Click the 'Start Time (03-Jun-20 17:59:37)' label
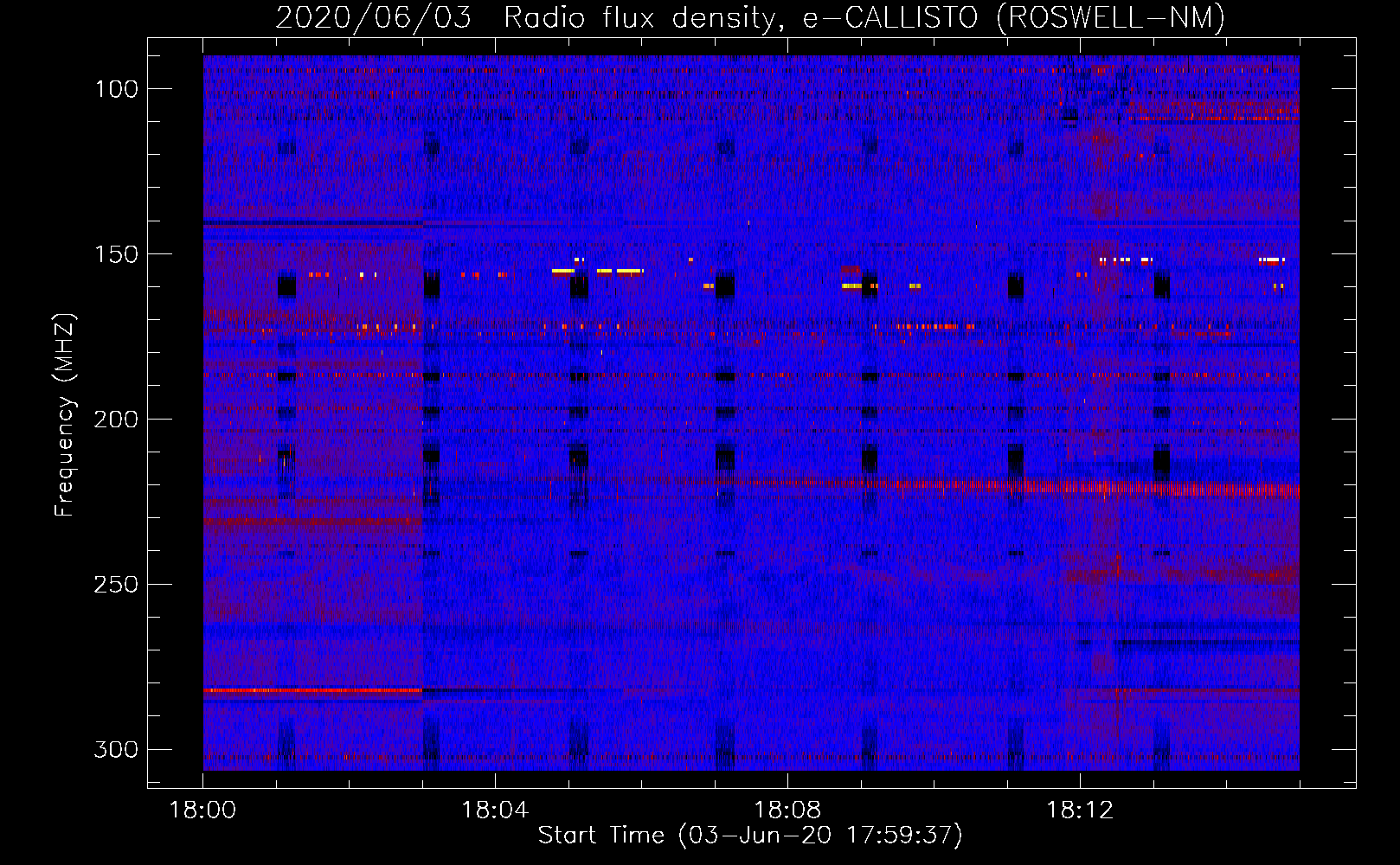Screen dimensions: 1400x865 tap(750, 836)
